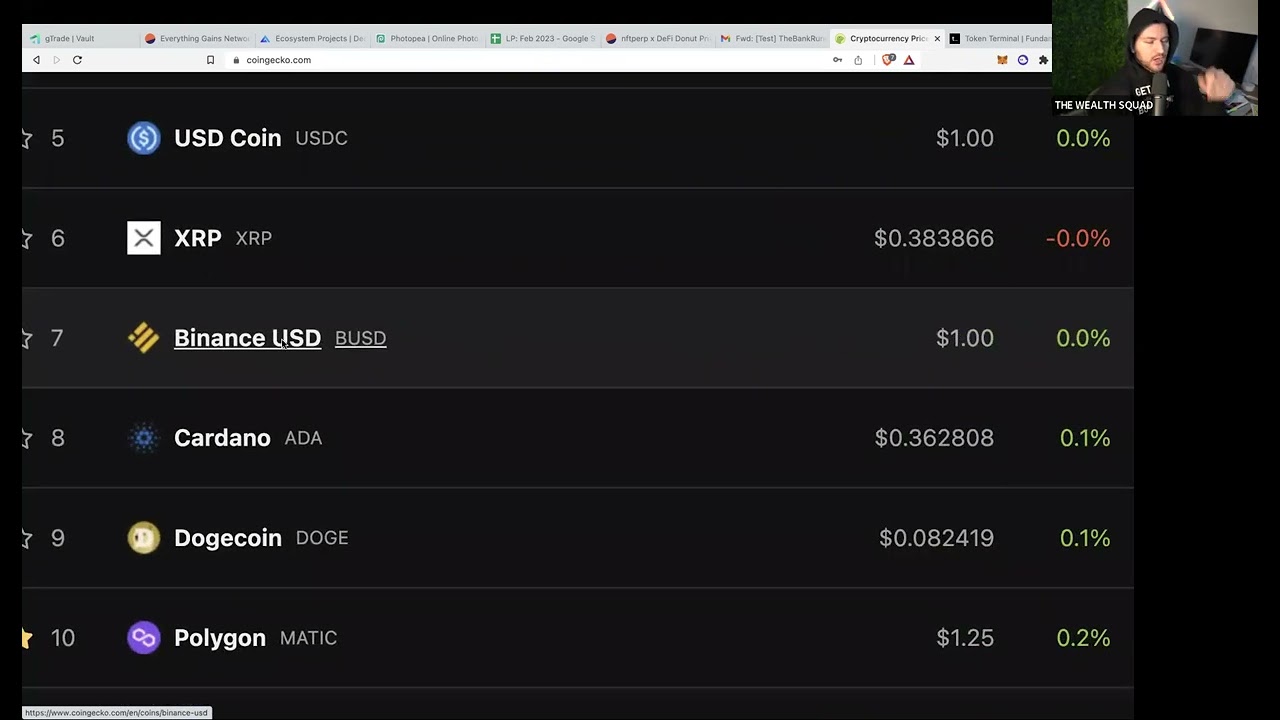Click the bookmark icon beside address bar
This screenshot has height=720, width=1280.
210,60
